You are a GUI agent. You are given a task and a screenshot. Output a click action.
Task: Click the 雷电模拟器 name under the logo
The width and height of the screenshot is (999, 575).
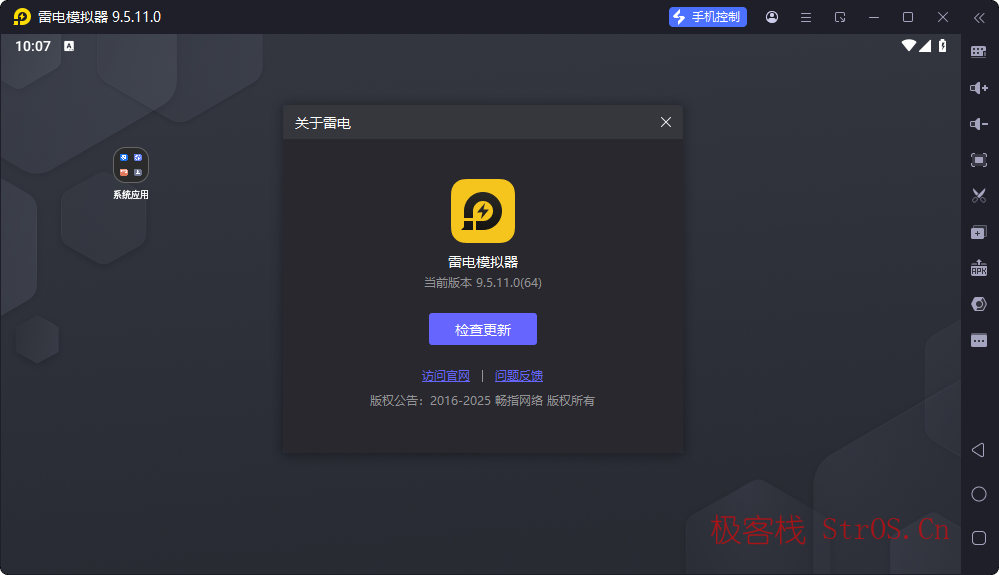(482, 262)
